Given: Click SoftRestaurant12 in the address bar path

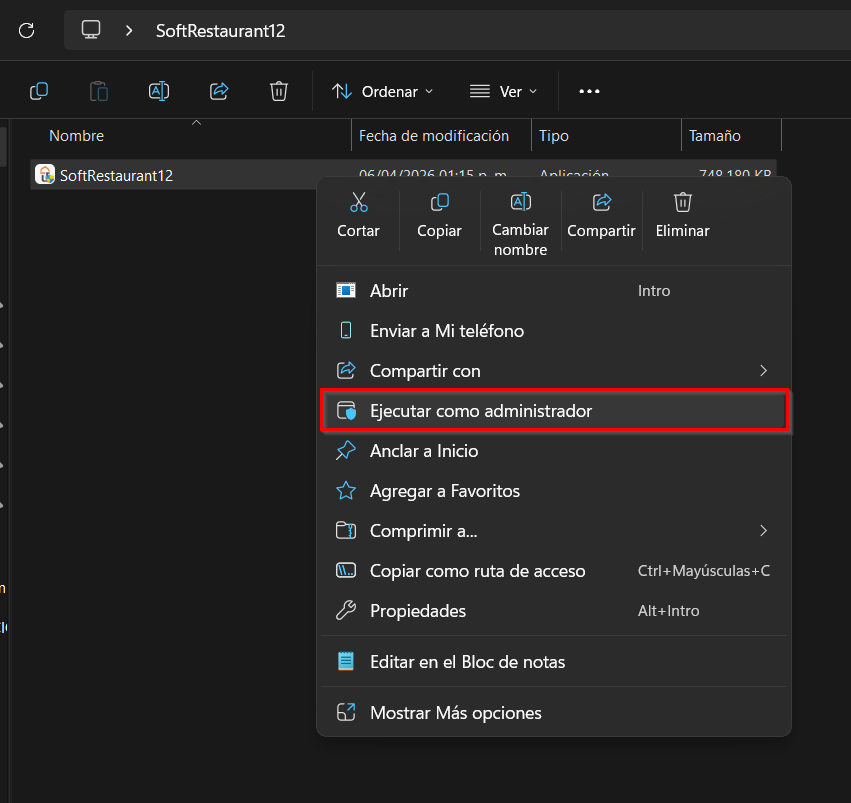Looking at the screenshot, I should [x=220, y=31].
